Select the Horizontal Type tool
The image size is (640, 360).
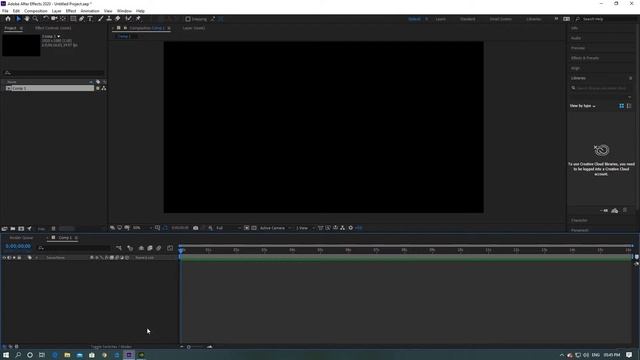[90, 19]
